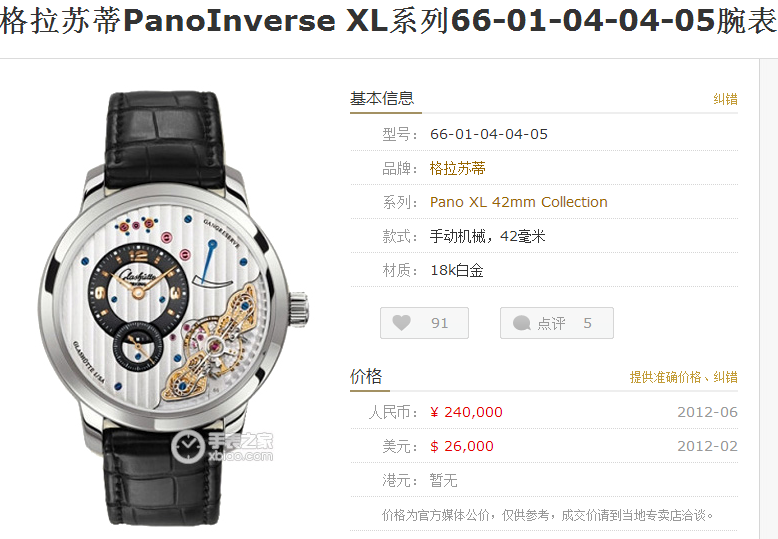Click the model number 66-01-04-04-05
This screenshot has width=778, height=539.
[x=489, y=134]
